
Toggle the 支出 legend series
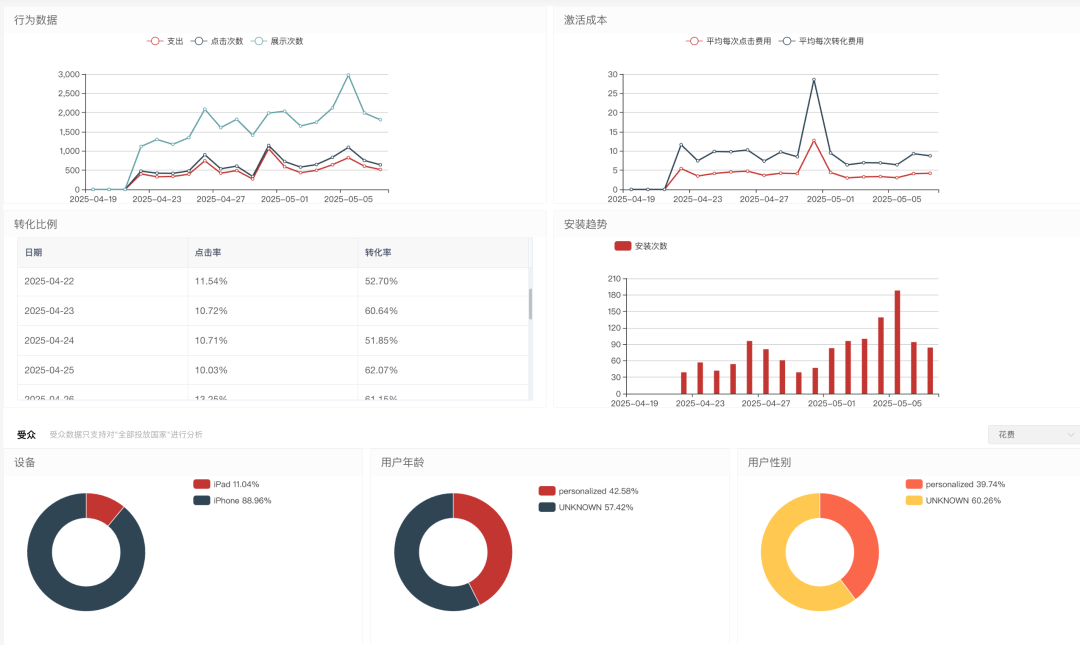click(x=155, y=41)
